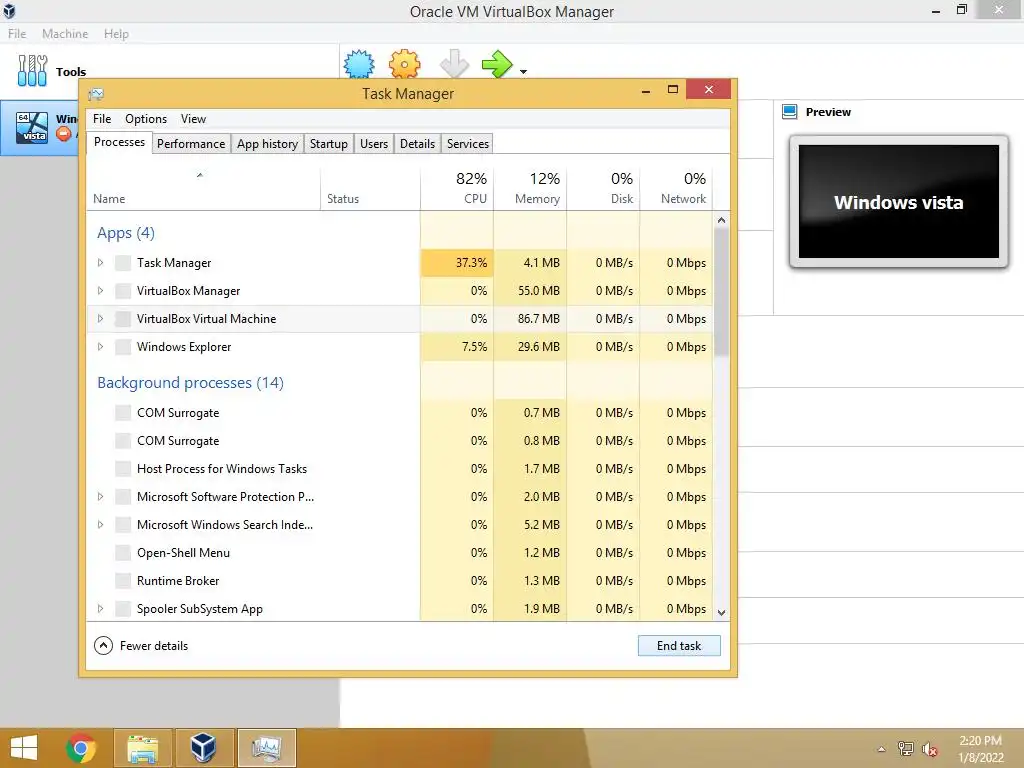
Task: Select the COM Surrogate 0.7 MB row
Action: tap(400, 413)
